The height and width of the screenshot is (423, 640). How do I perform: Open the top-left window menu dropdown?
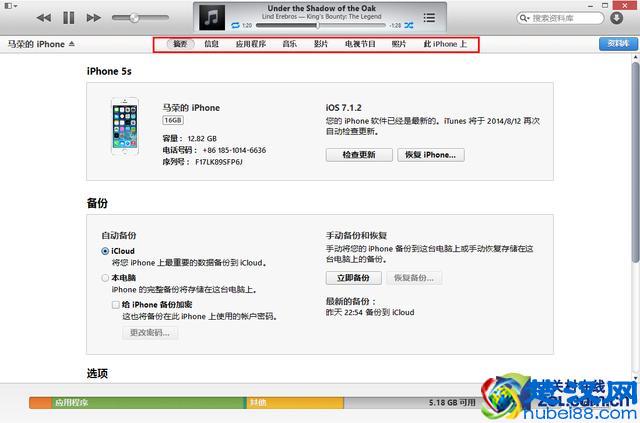point(10,6)
